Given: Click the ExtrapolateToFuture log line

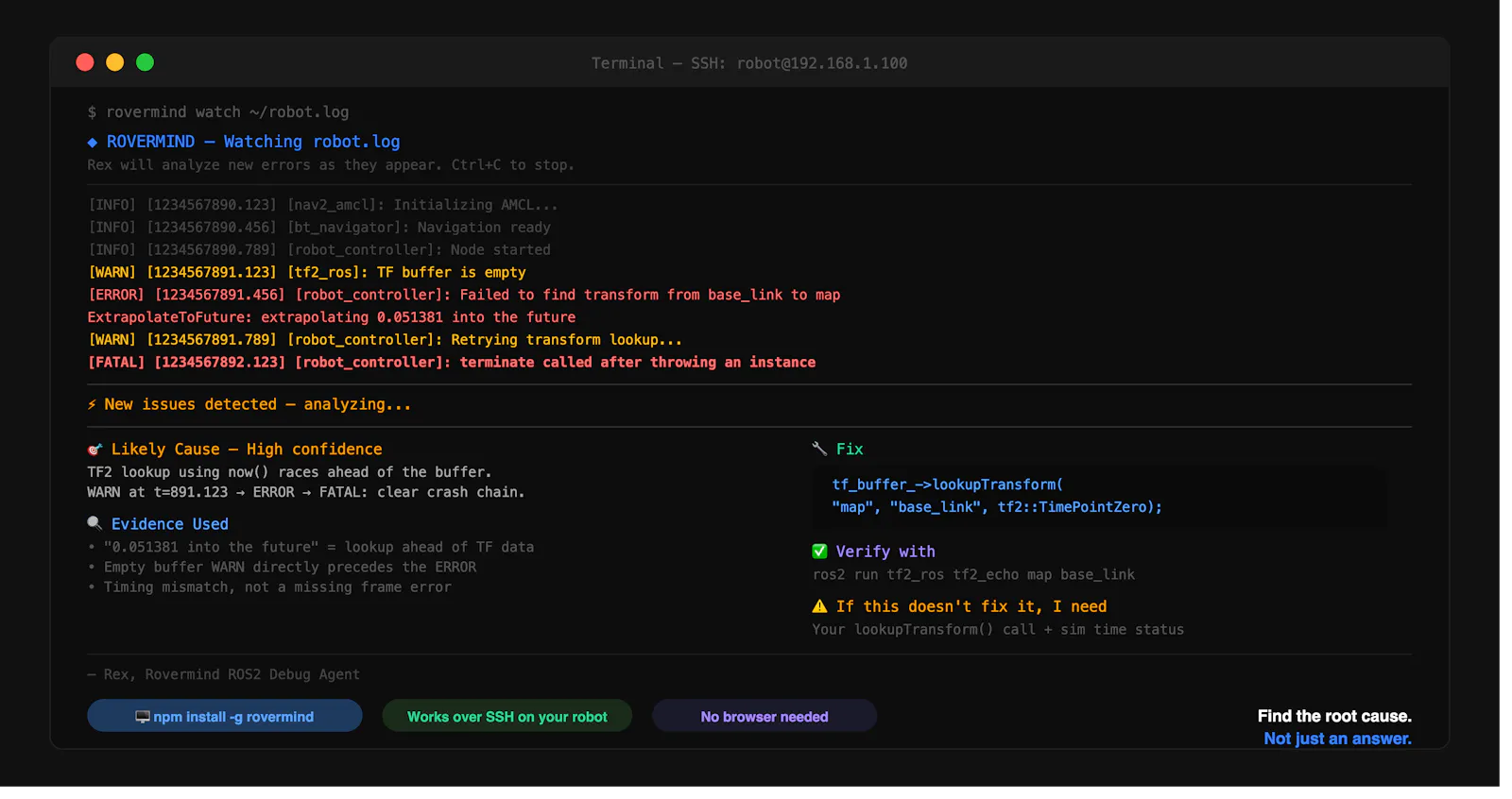Looking at the screenshot, I should [x=332, y=317].
